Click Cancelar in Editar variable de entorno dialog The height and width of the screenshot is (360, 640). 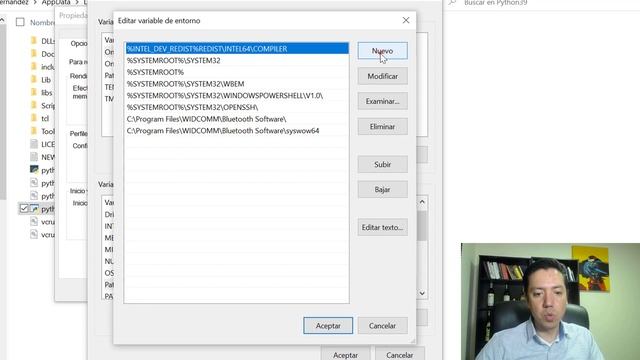[382, 326]
